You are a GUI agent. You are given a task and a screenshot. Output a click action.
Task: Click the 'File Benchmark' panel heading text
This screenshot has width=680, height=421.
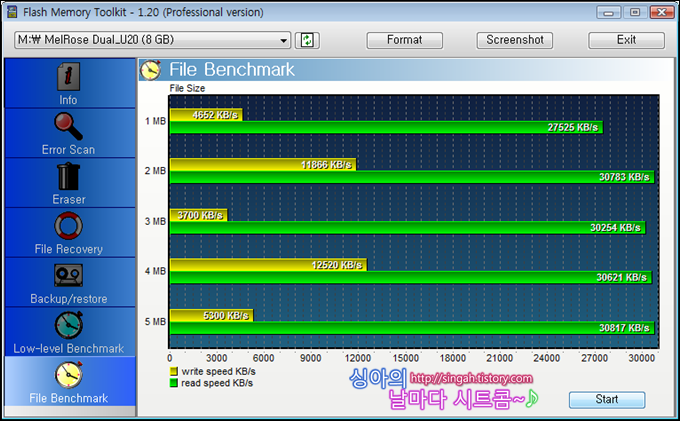[232, 69]
